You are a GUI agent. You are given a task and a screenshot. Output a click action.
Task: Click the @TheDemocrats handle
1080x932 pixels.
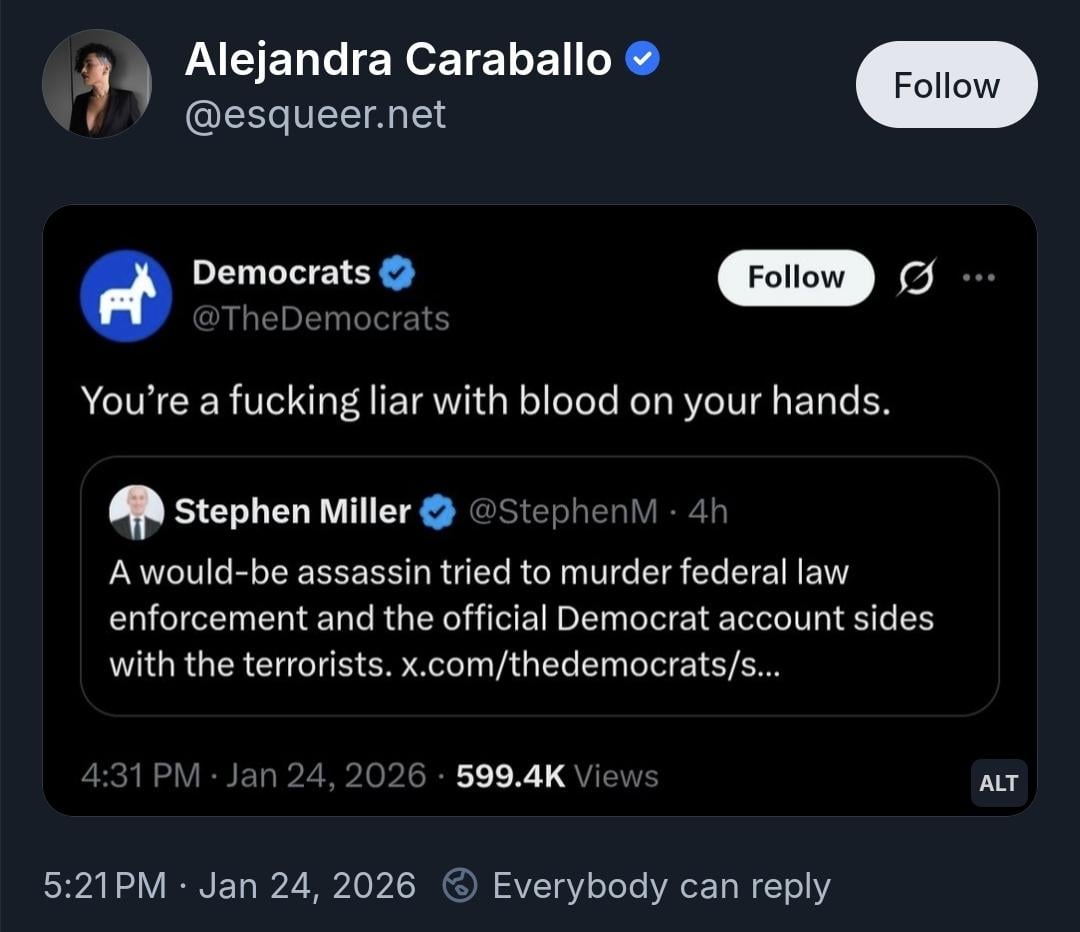(x=320, y=318)
